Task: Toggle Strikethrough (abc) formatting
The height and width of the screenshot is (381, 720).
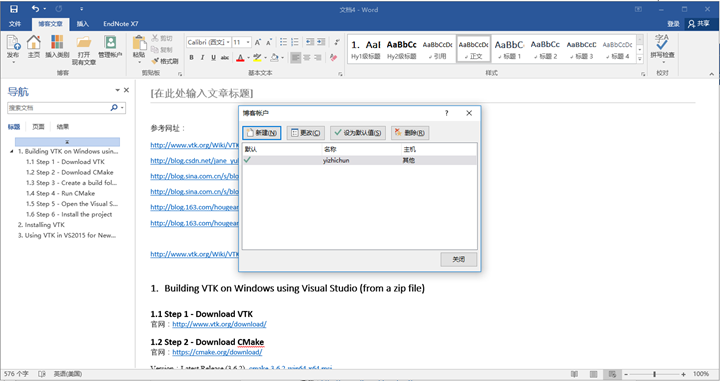Action: [x=225, y=57]
